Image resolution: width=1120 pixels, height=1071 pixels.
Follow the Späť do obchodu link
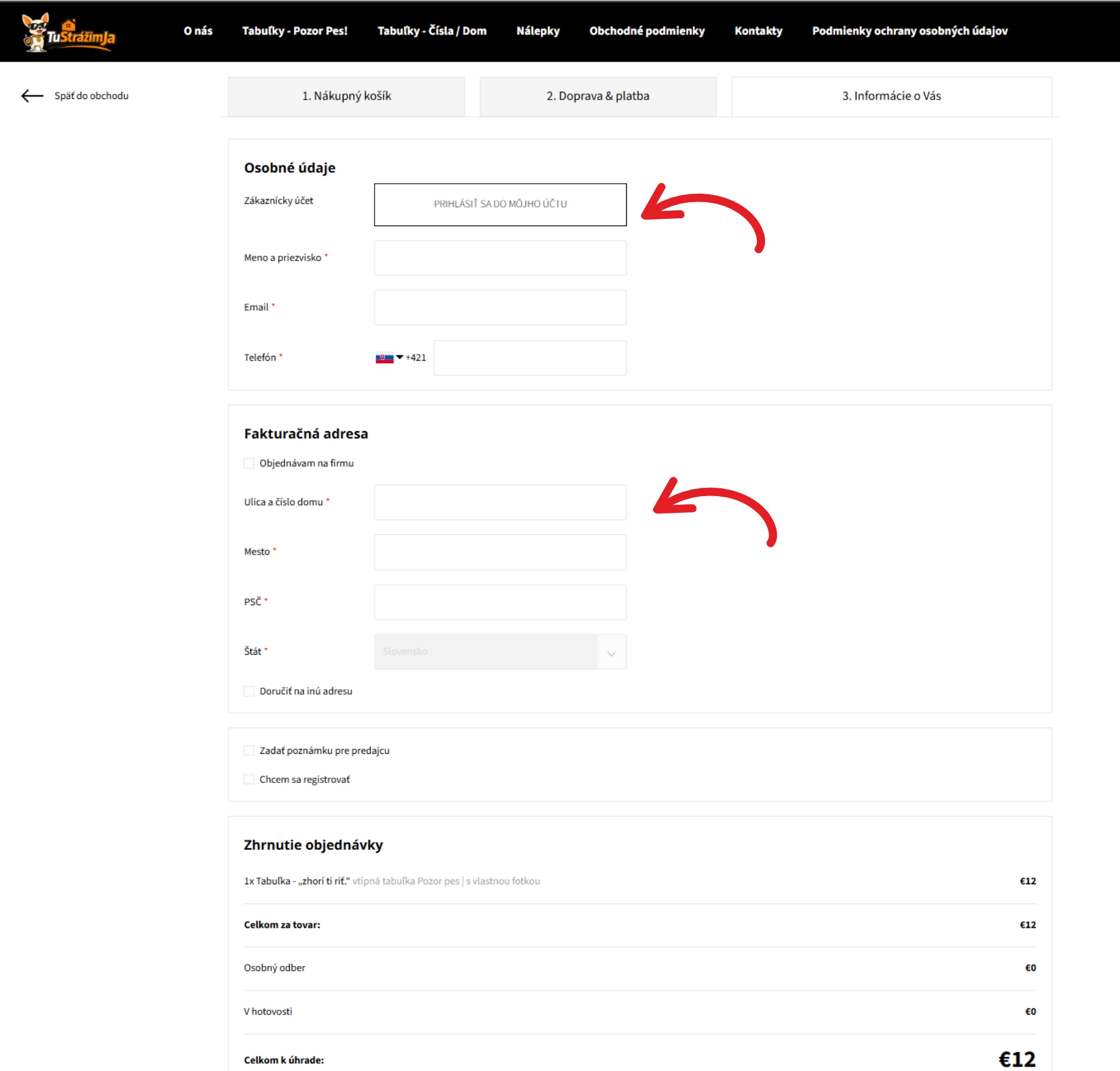(x=91, y=96)
